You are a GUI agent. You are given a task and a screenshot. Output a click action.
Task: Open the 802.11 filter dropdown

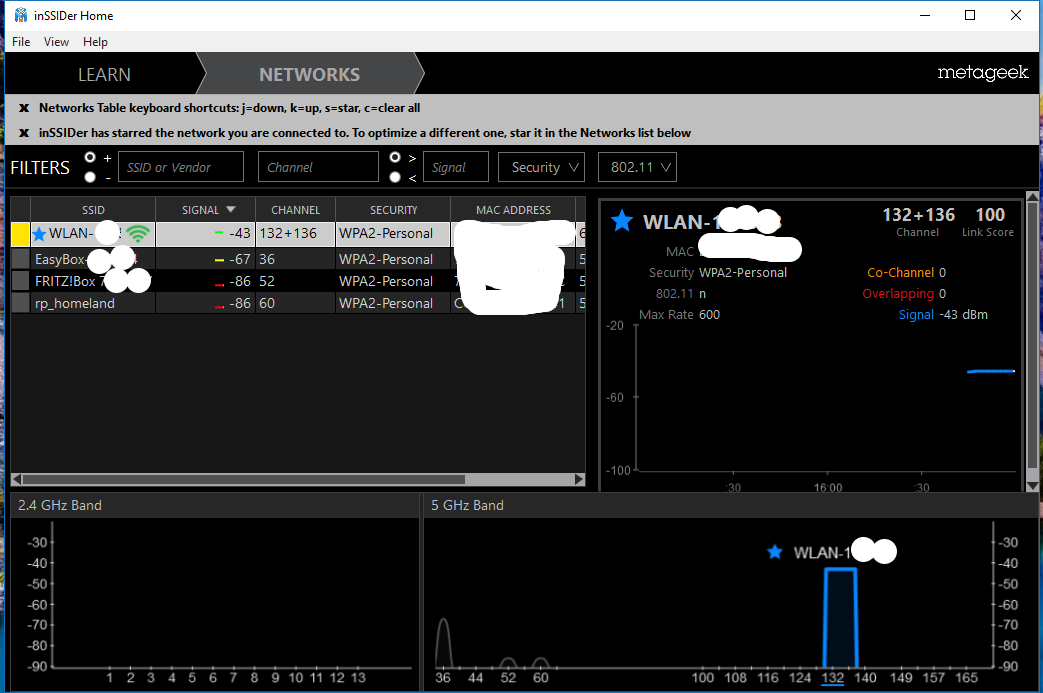click(637, 167)
